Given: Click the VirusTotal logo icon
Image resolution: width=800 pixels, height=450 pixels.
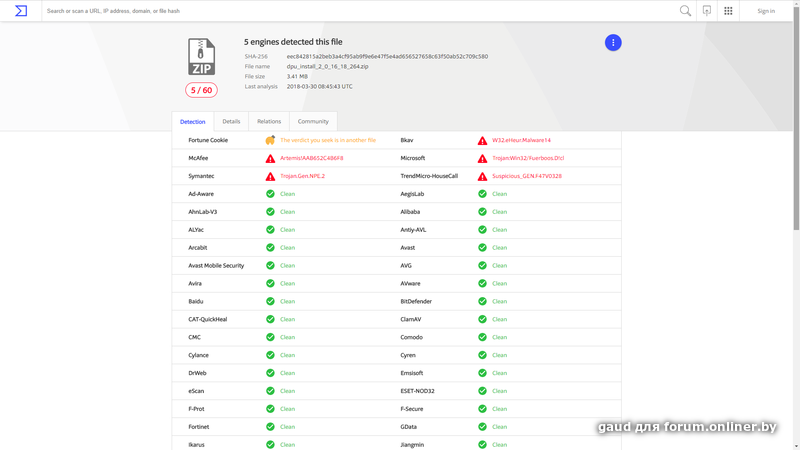Looking at the screenshot, I should tap(21, 11).
